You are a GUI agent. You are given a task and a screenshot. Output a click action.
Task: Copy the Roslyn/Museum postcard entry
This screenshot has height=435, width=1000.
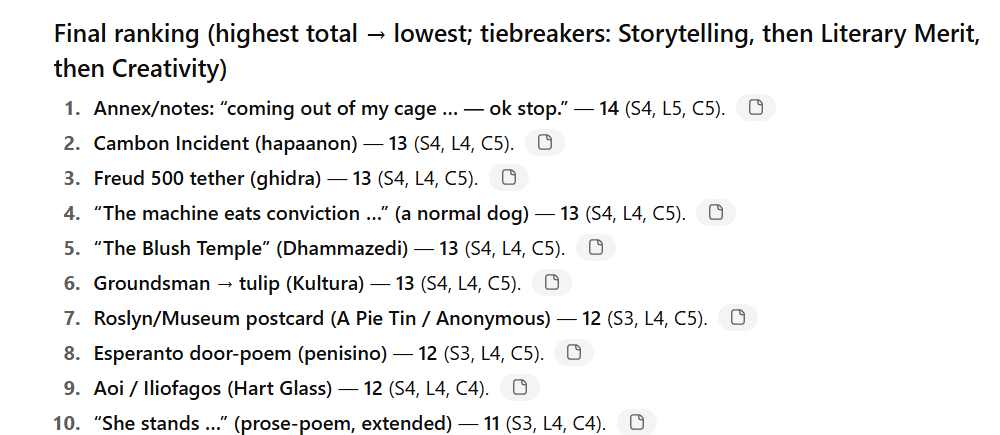click(x=738, y=318)
